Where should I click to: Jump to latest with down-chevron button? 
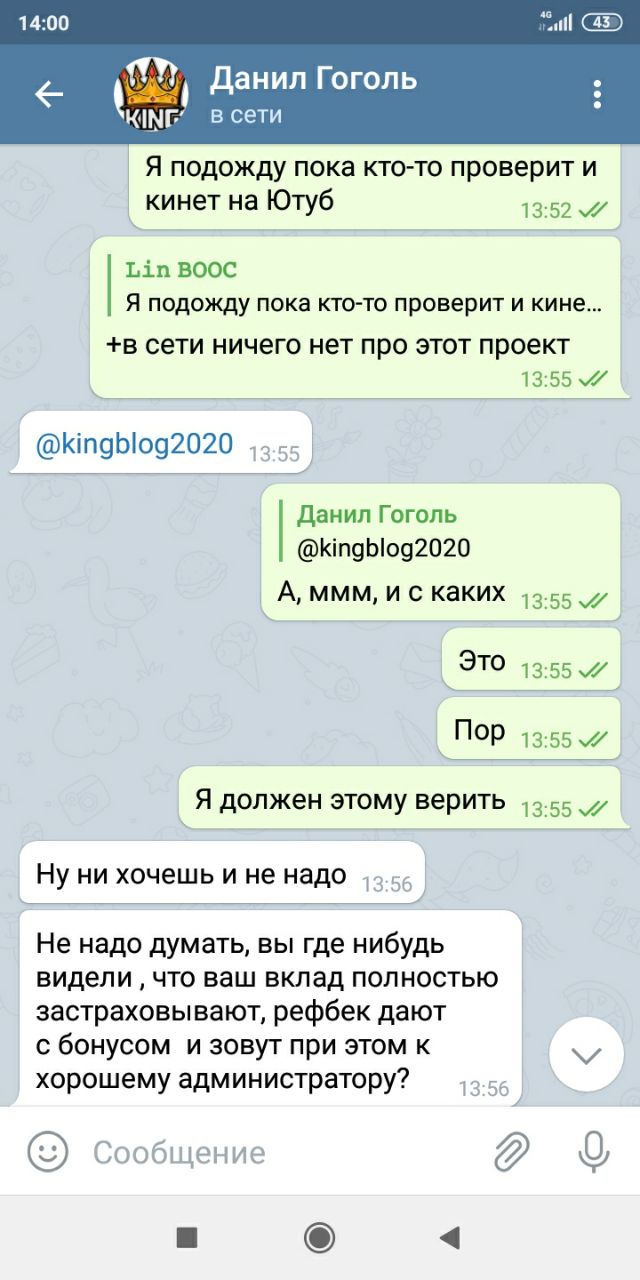pyautogui.click(x=586, y=1055)
